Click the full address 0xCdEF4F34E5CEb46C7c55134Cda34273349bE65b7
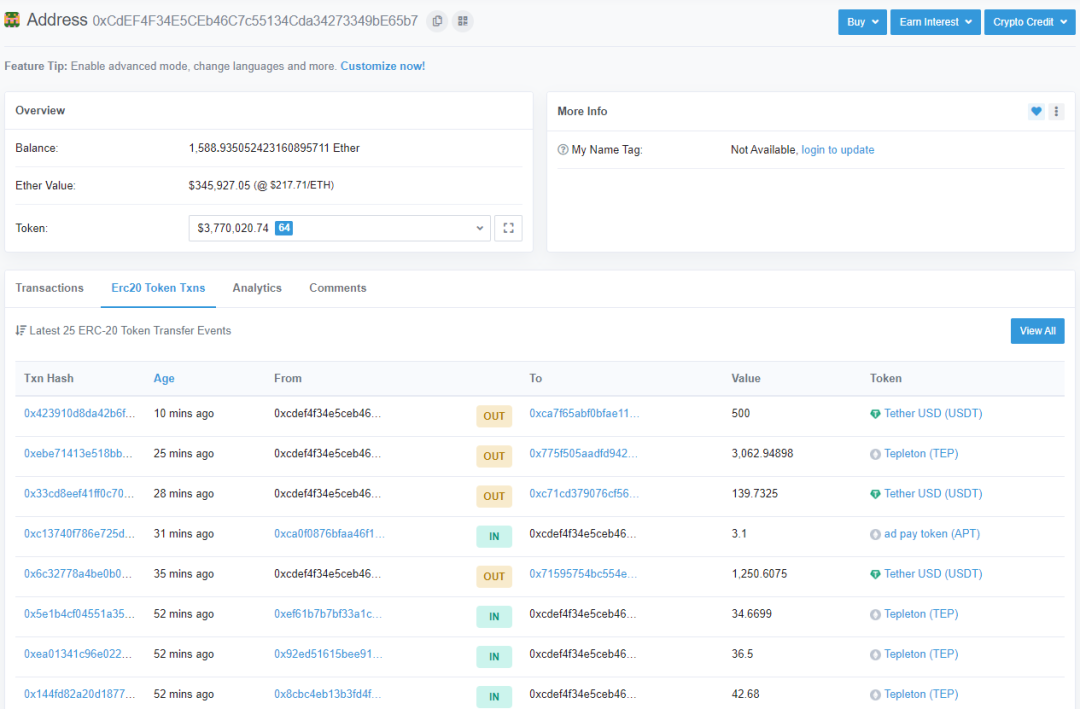 pyautogui.click(x=255, y=21)
